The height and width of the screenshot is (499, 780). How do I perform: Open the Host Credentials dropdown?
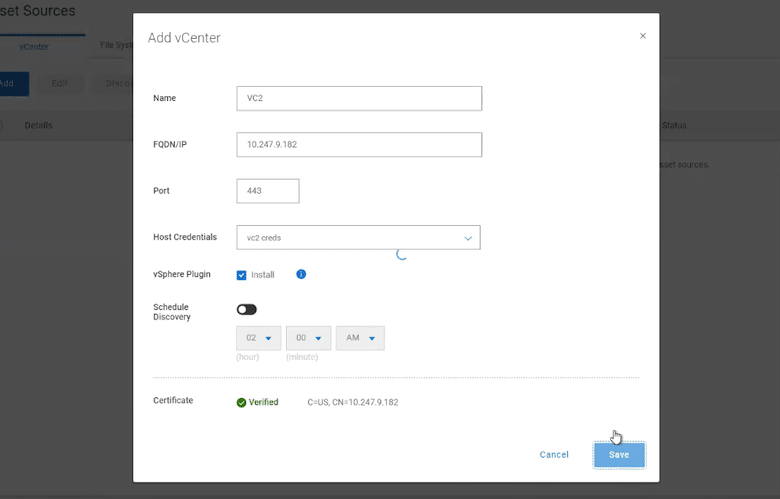pyautogui.click(x=358, y=237)
